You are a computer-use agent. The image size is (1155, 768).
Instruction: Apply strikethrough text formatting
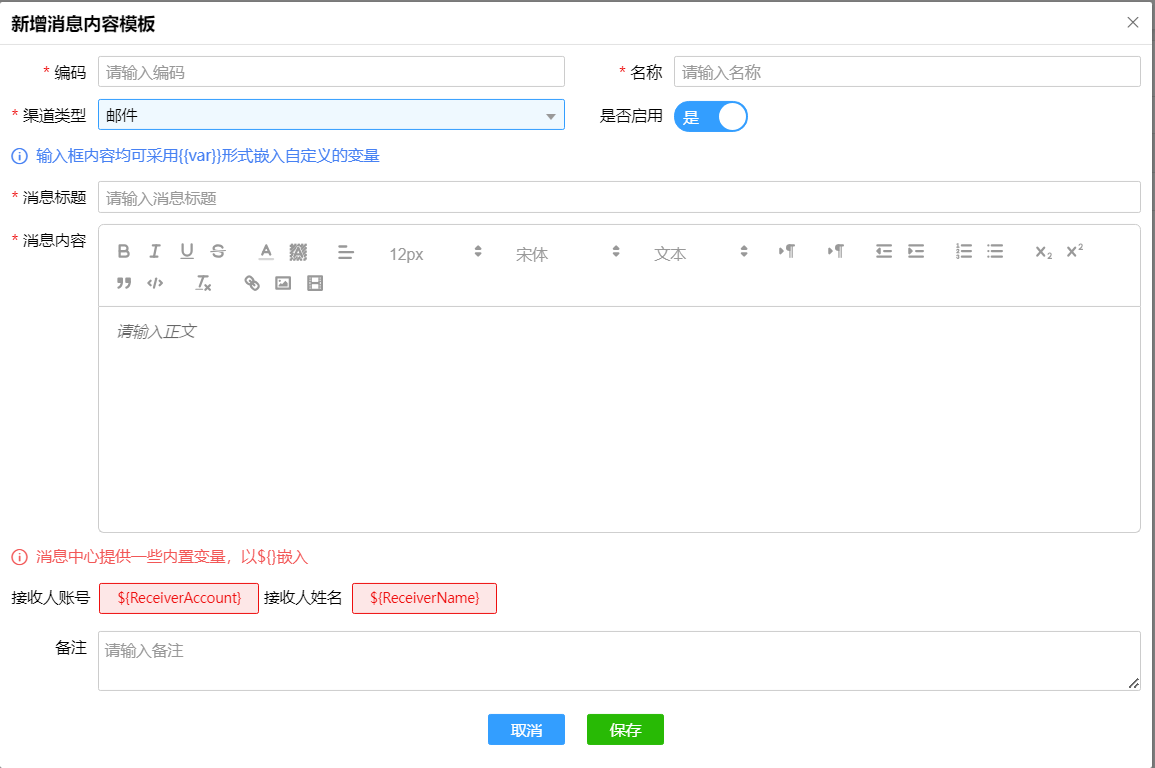(x=218, y=252)
